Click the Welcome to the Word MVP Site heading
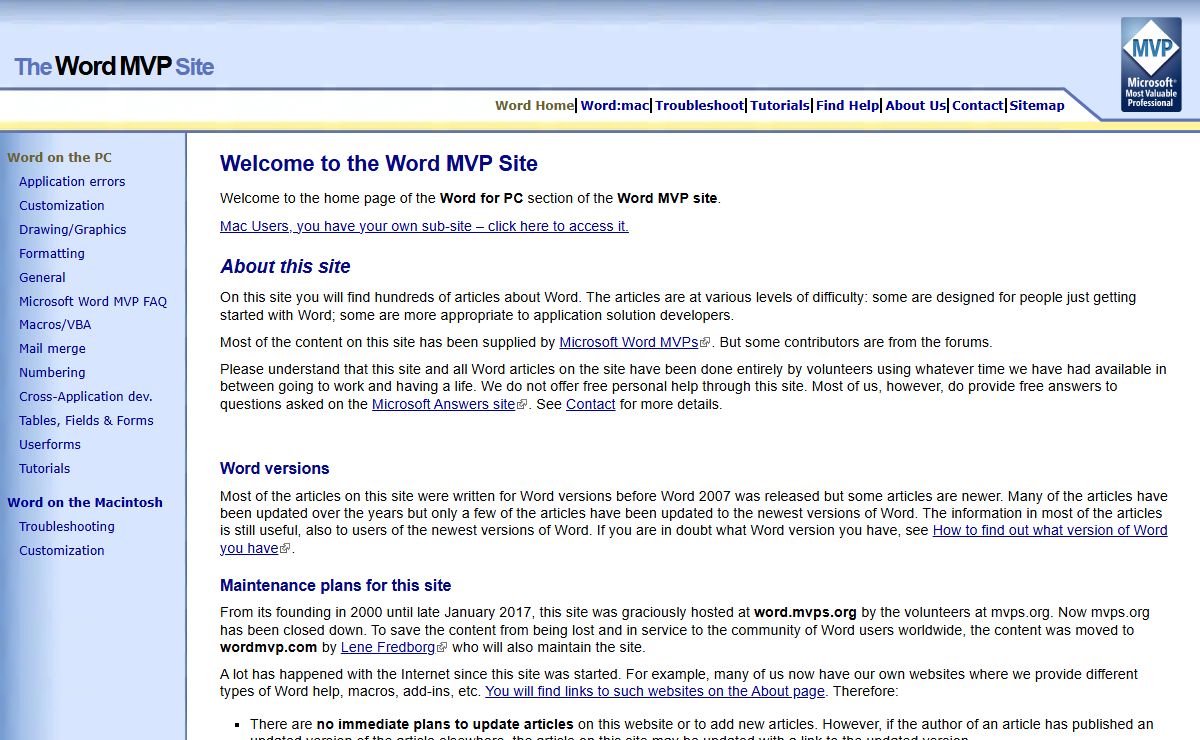Image resolution: width=1200 pixels, height=740 pixels. [x=379, y=164]
